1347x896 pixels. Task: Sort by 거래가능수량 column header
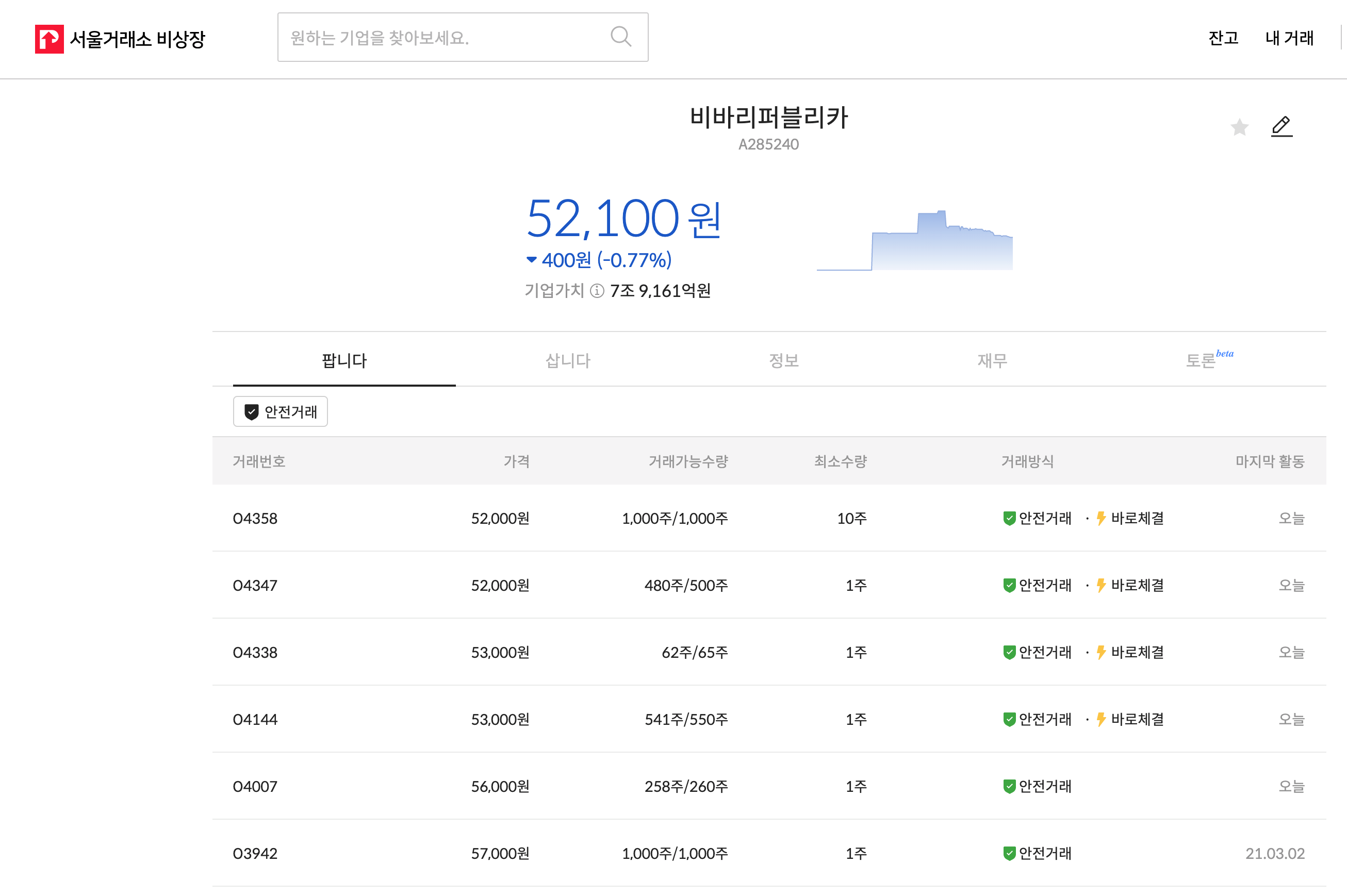688,461
